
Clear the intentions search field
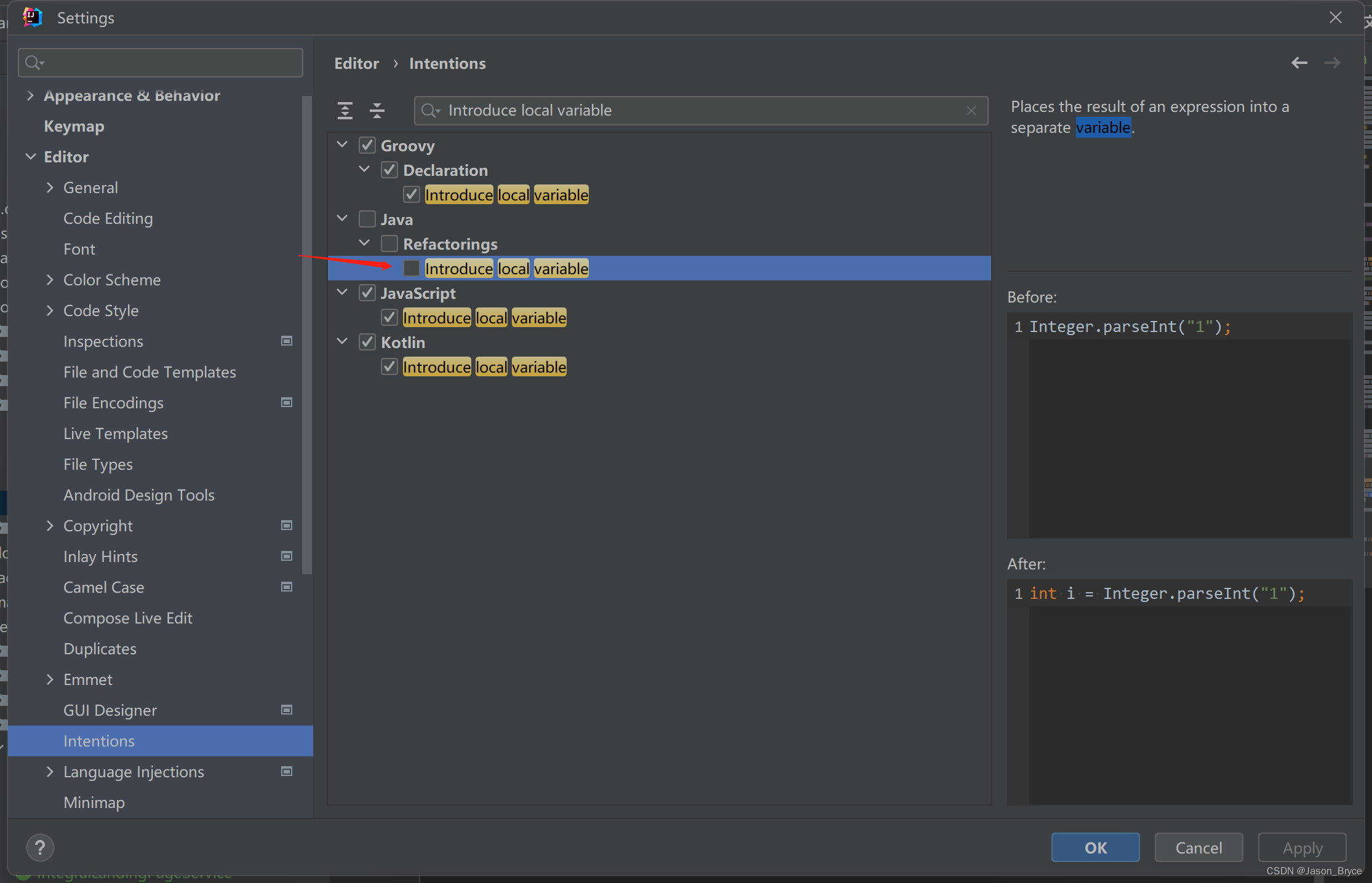pos(971,111)
